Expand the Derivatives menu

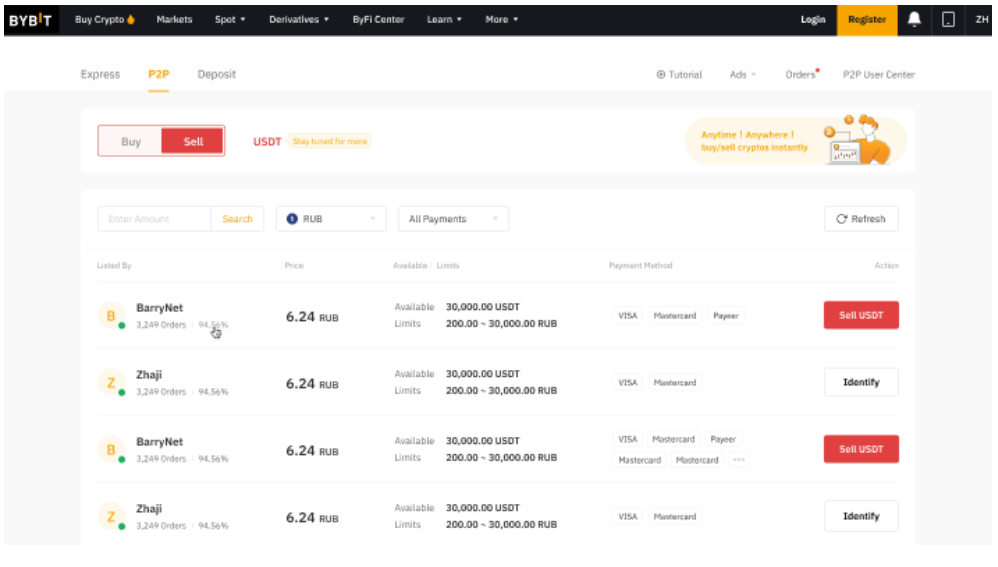pos(298,20)
